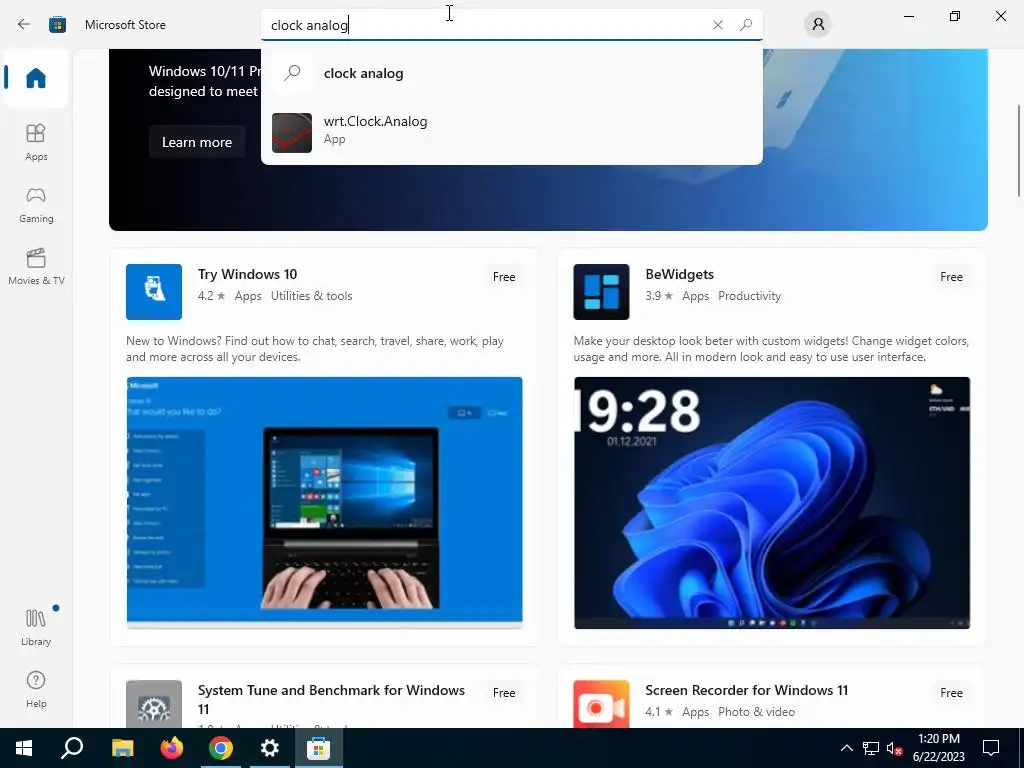Screen dimensions: 1024x768
Task: Open network icon in system tray
Action: tap(871, 748)
